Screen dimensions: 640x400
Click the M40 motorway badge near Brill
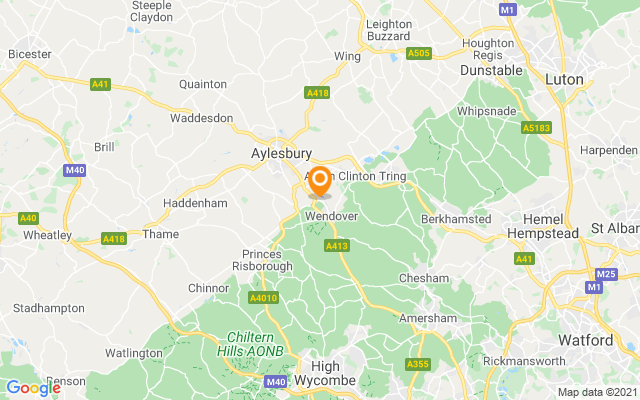(x=75, y=170)
